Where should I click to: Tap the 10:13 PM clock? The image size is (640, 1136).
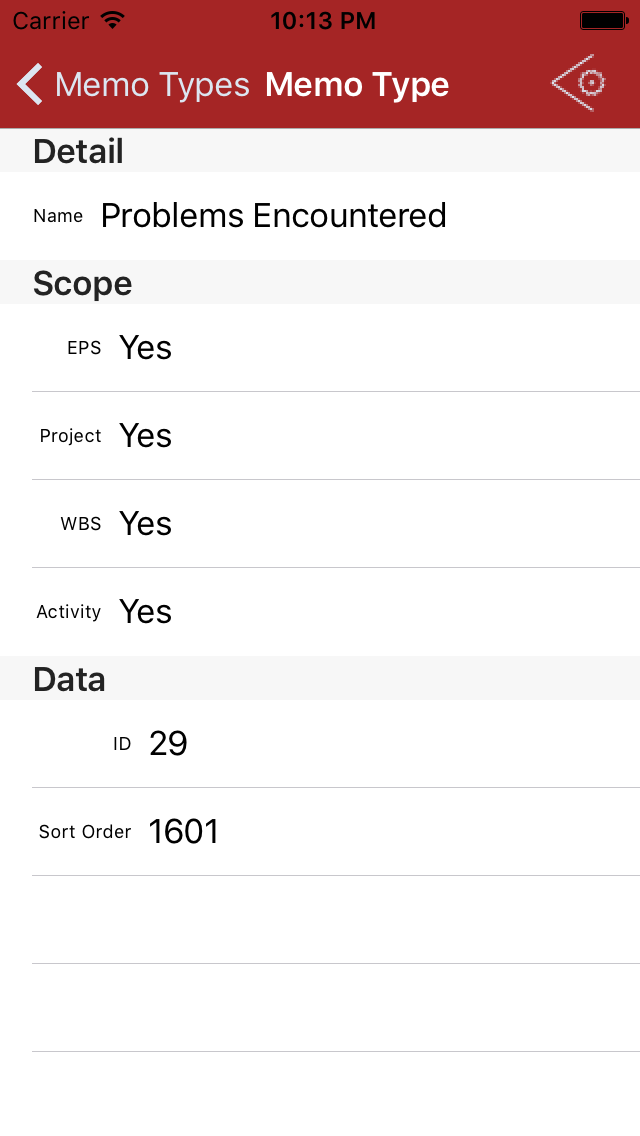pos(322,20)
